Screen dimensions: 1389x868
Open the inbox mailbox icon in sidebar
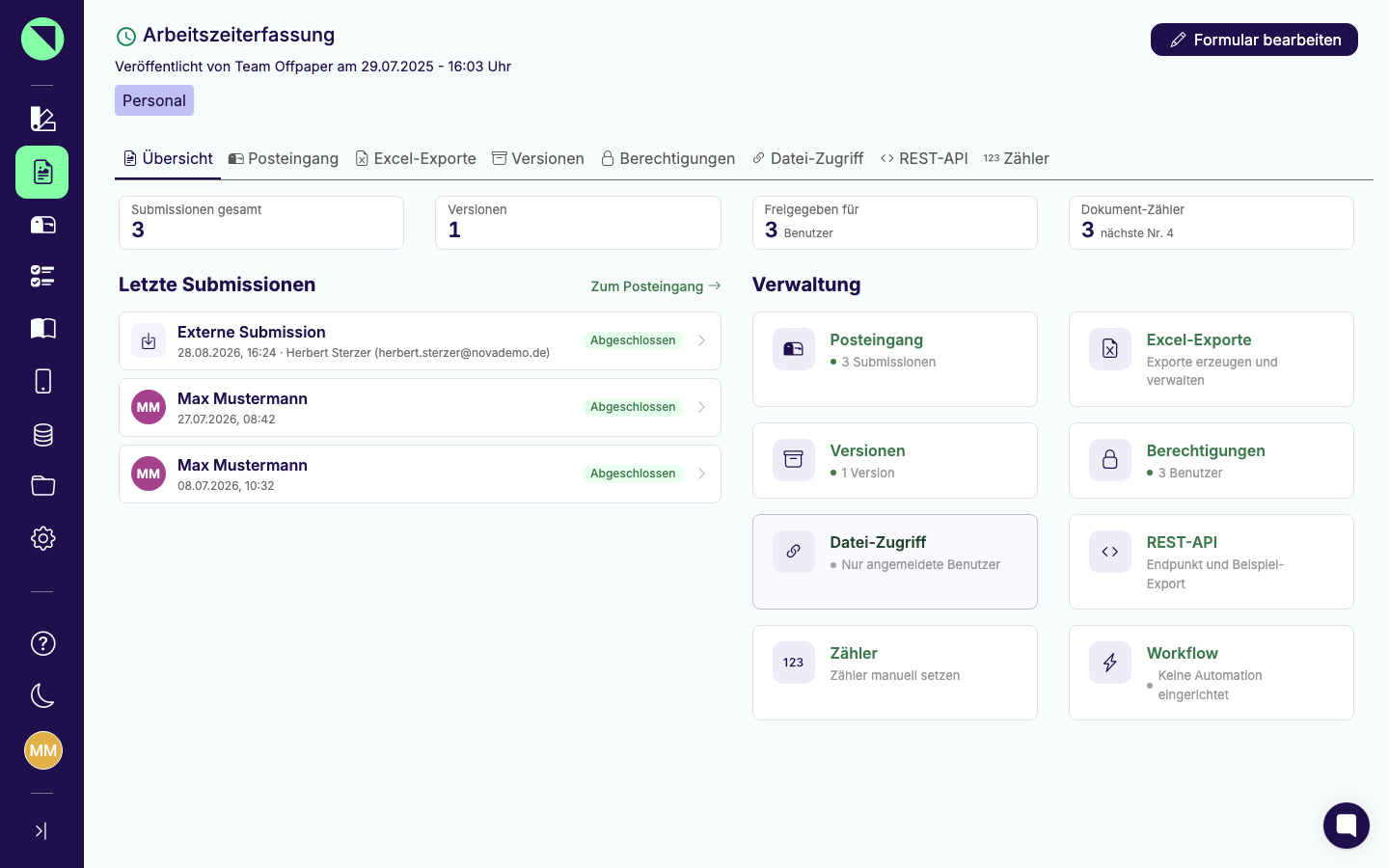pyautogui.click(x=42, y=225)
